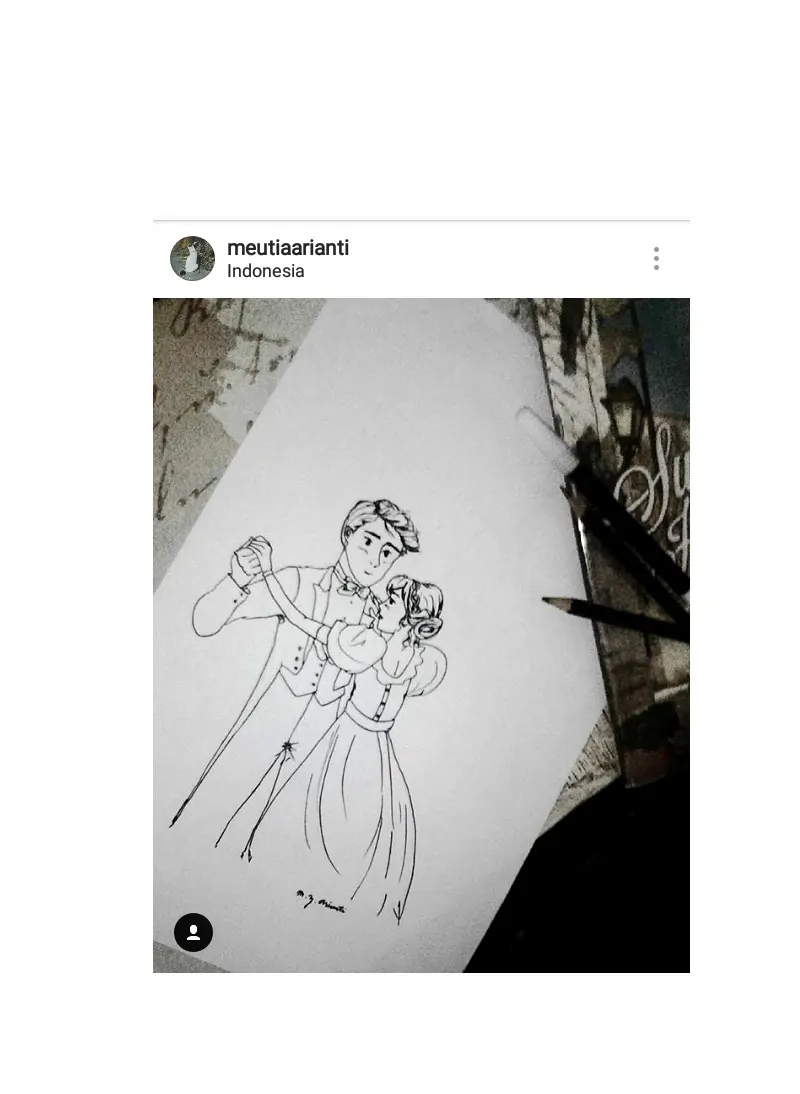Tap the handwritten script background at top-left
Image resolution: width=800 pixels, height=1094 pixels.
click(209, 377)
